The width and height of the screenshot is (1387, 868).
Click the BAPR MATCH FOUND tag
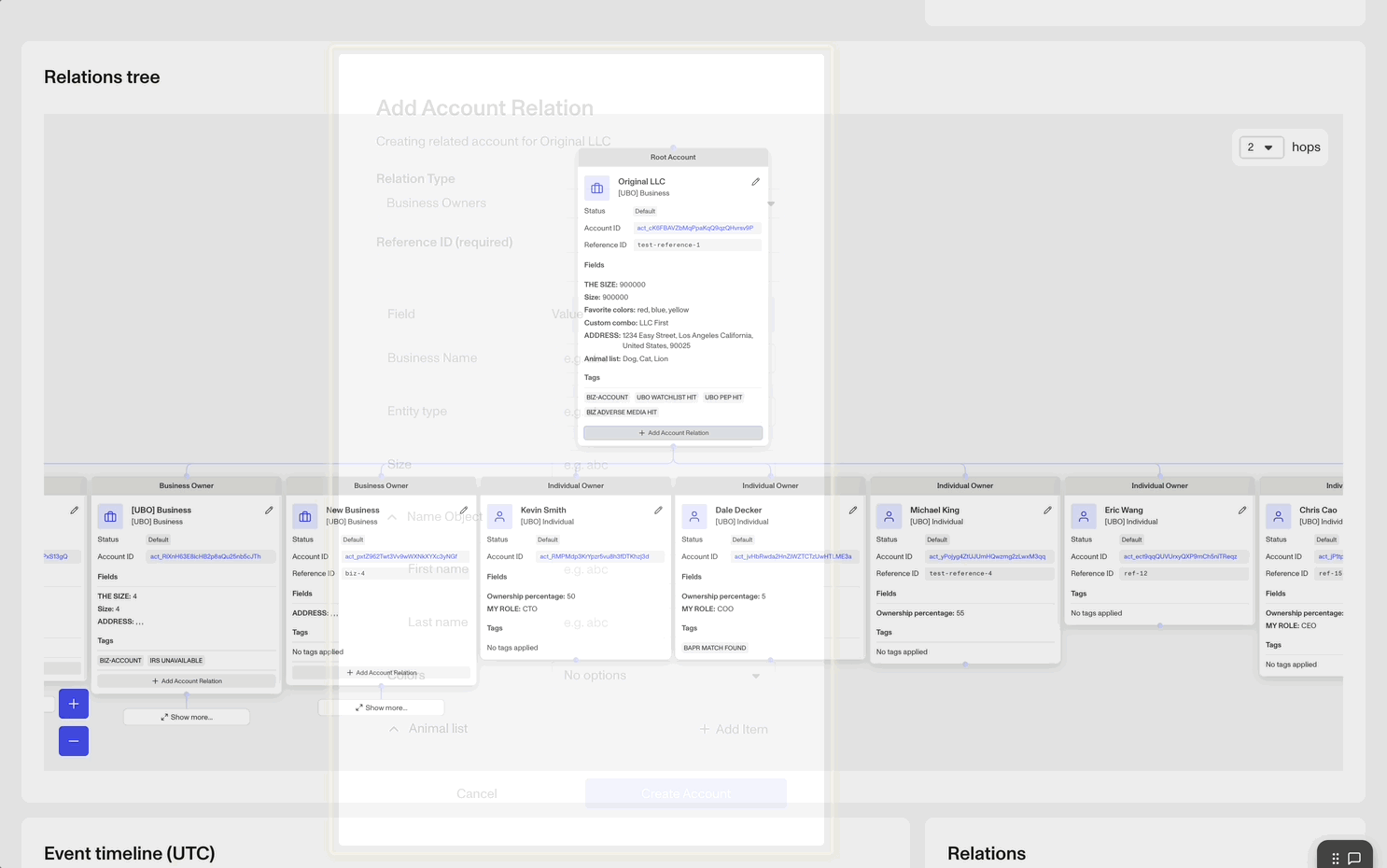[715, 648]
